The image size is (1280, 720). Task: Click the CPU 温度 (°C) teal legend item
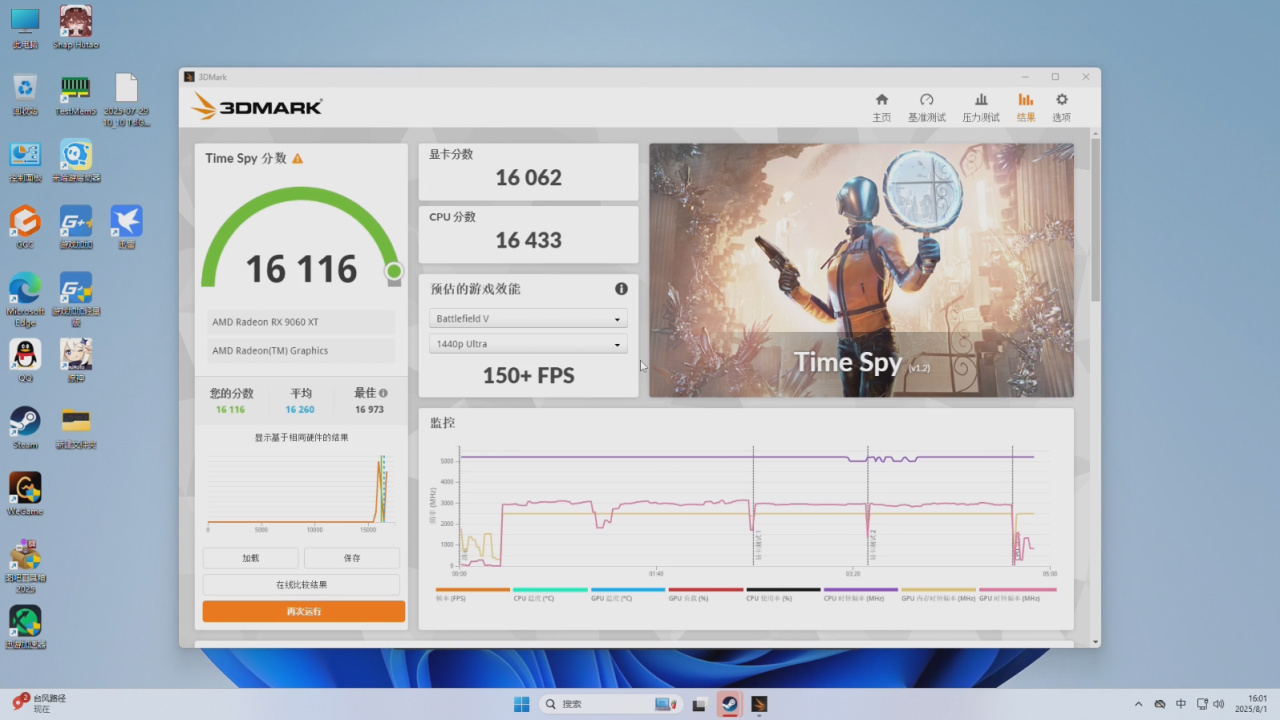coord(550,594)
